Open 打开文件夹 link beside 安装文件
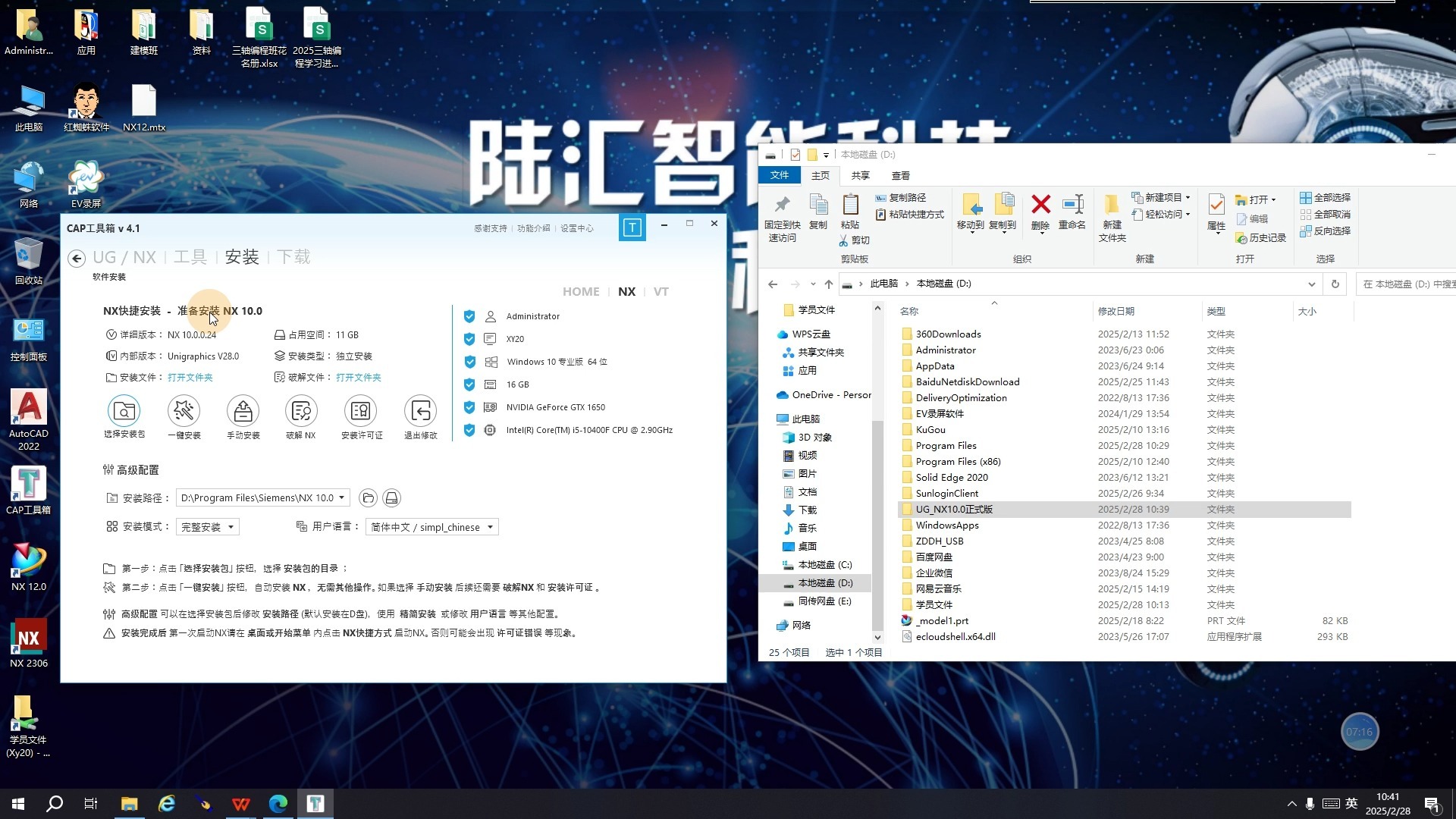This screenshot has height=819, width=1456. pyautogui.click(x=190, y=377)
